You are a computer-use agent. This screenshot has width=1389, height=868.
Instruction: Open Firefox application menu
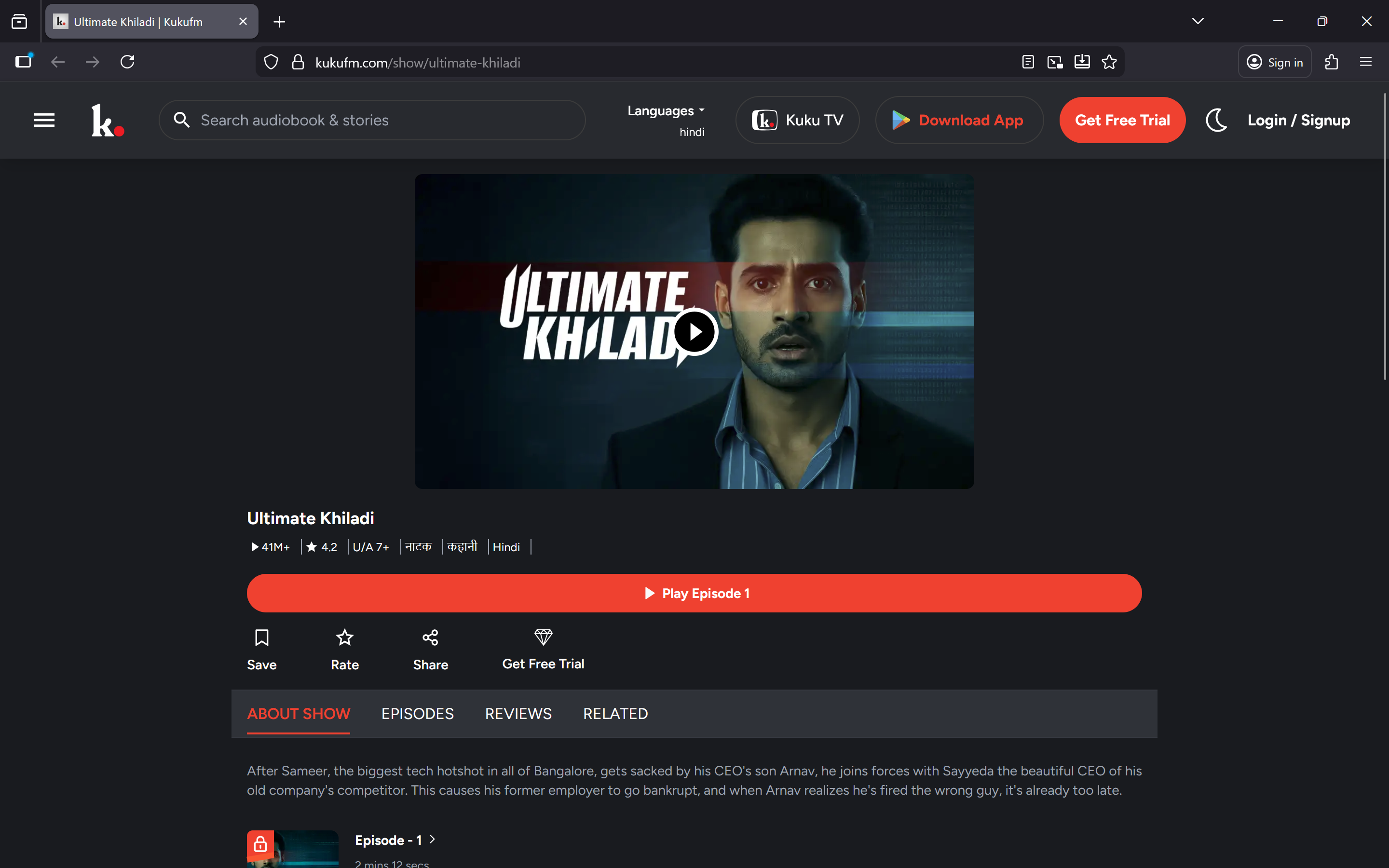1365,62
